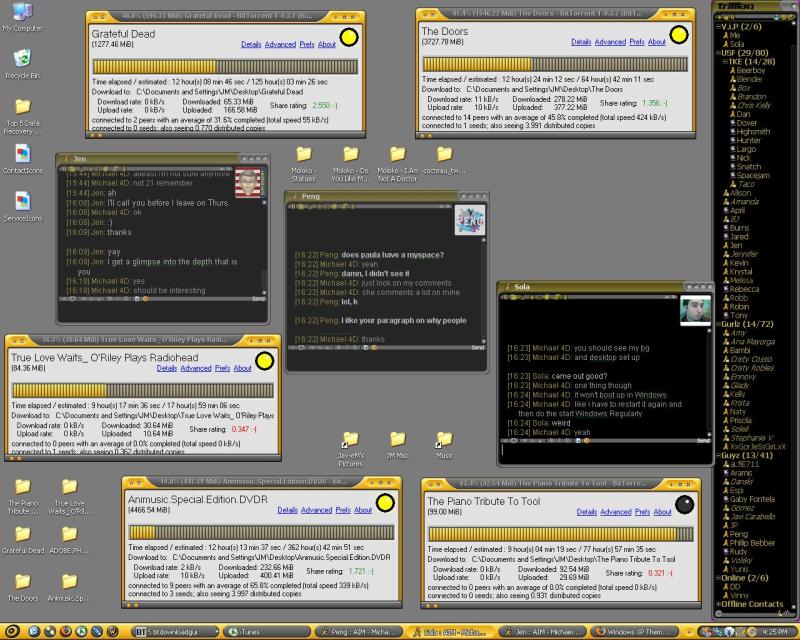Screen dimensions: 800x640
Task: Collapse the V.I.P contact group
Action: tap(718, 27)
